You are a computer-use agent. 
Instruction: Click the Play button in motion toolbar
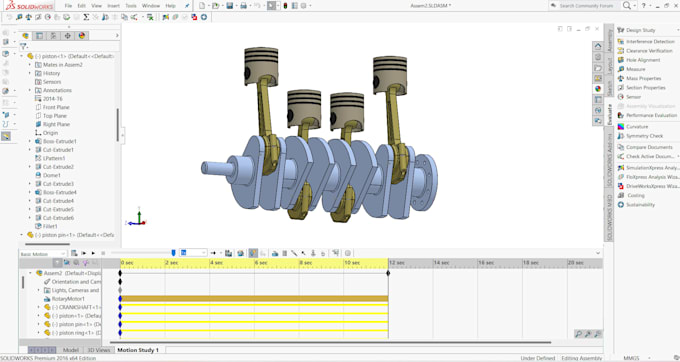[93, 253]
